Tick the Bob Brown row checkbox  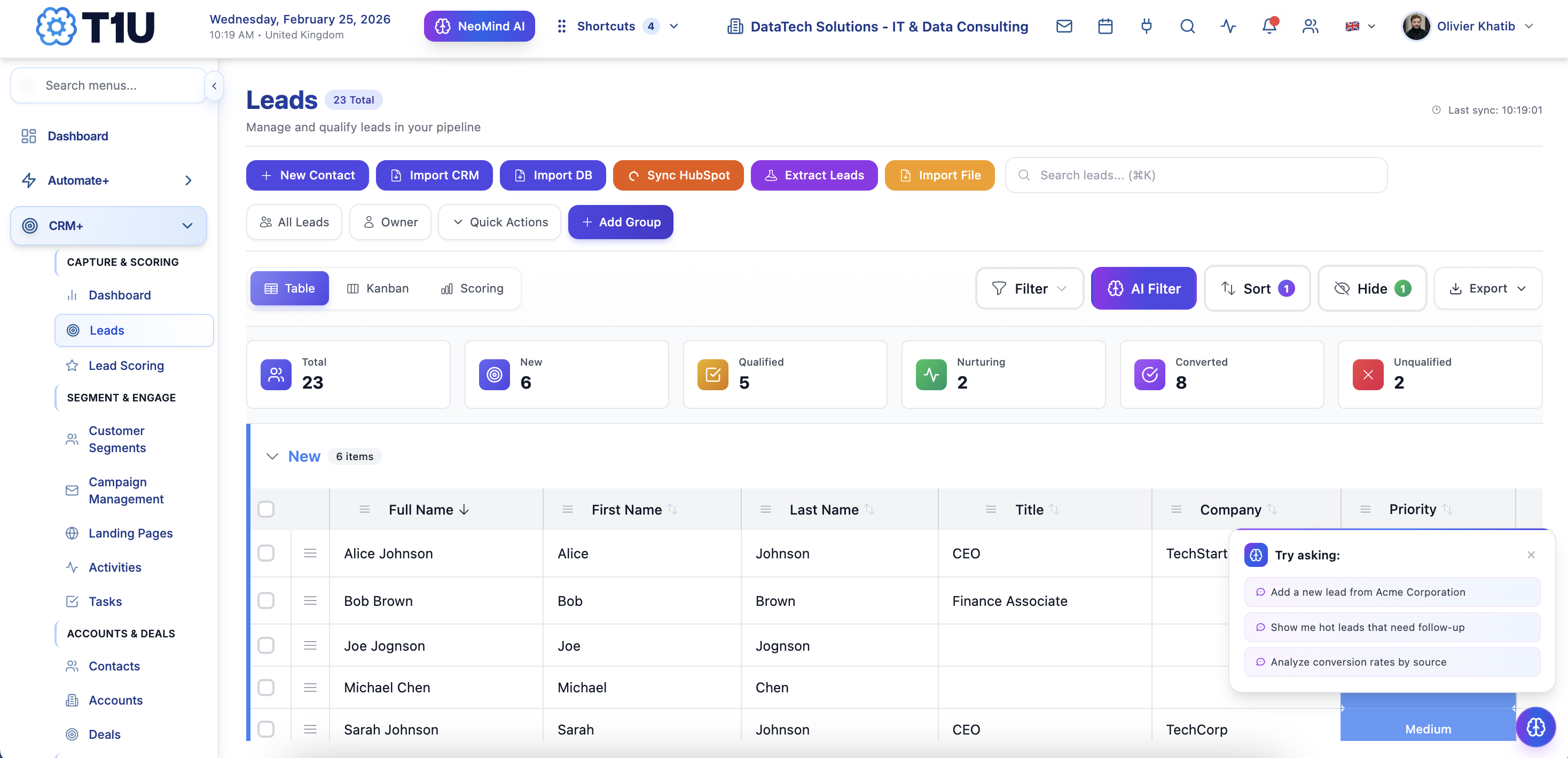(x=266, y=601)
